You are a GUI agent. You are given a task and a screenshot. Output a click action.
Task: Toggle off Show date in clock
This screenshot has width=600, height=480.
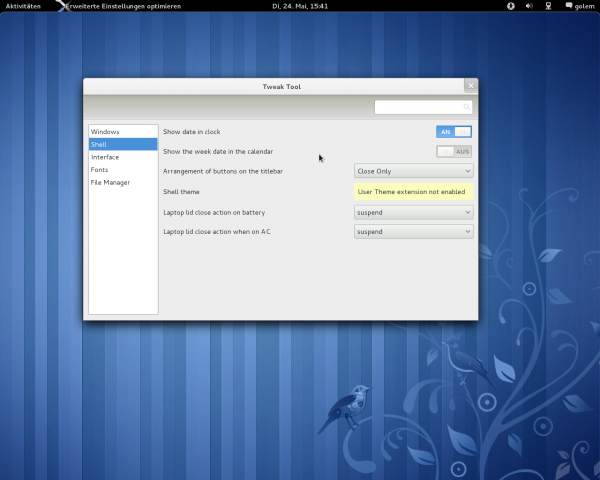pos(454,131)
